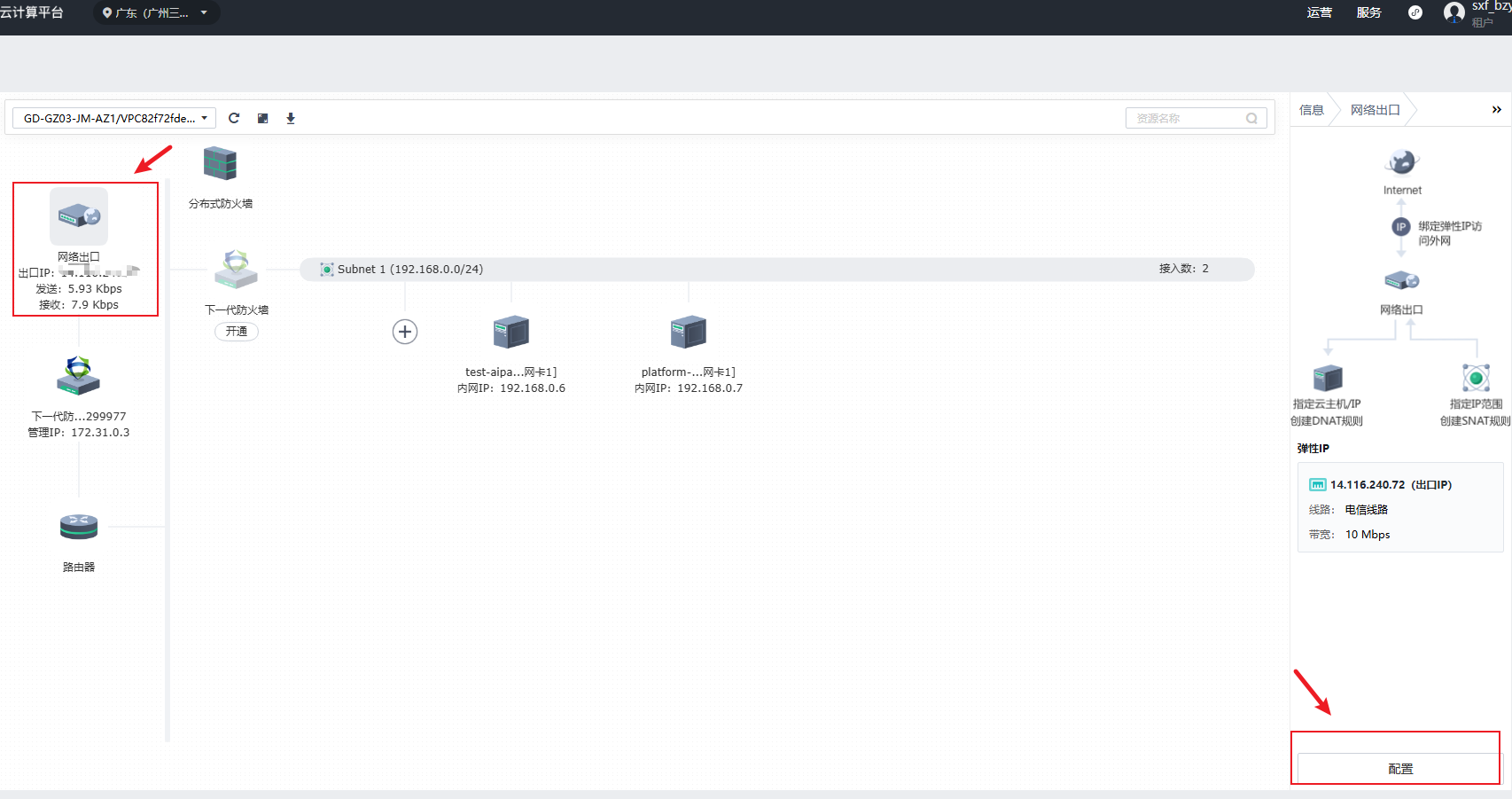Open the VPC selector dropdown GD-GZ03-JM-AZ1
This screenshot has height=799, width=1512.
tap(114, 118)
